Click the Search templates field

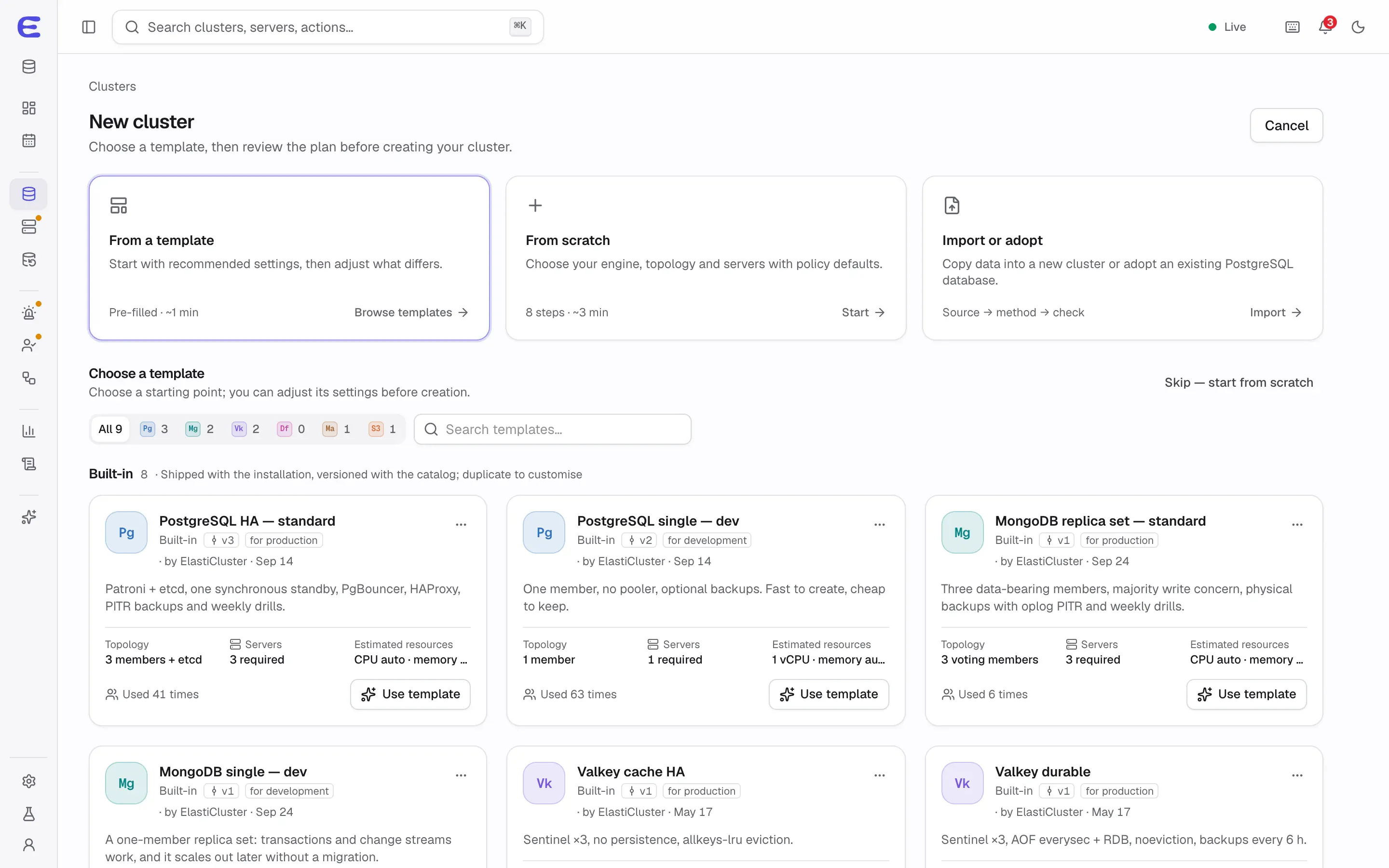tap(552, 429)
